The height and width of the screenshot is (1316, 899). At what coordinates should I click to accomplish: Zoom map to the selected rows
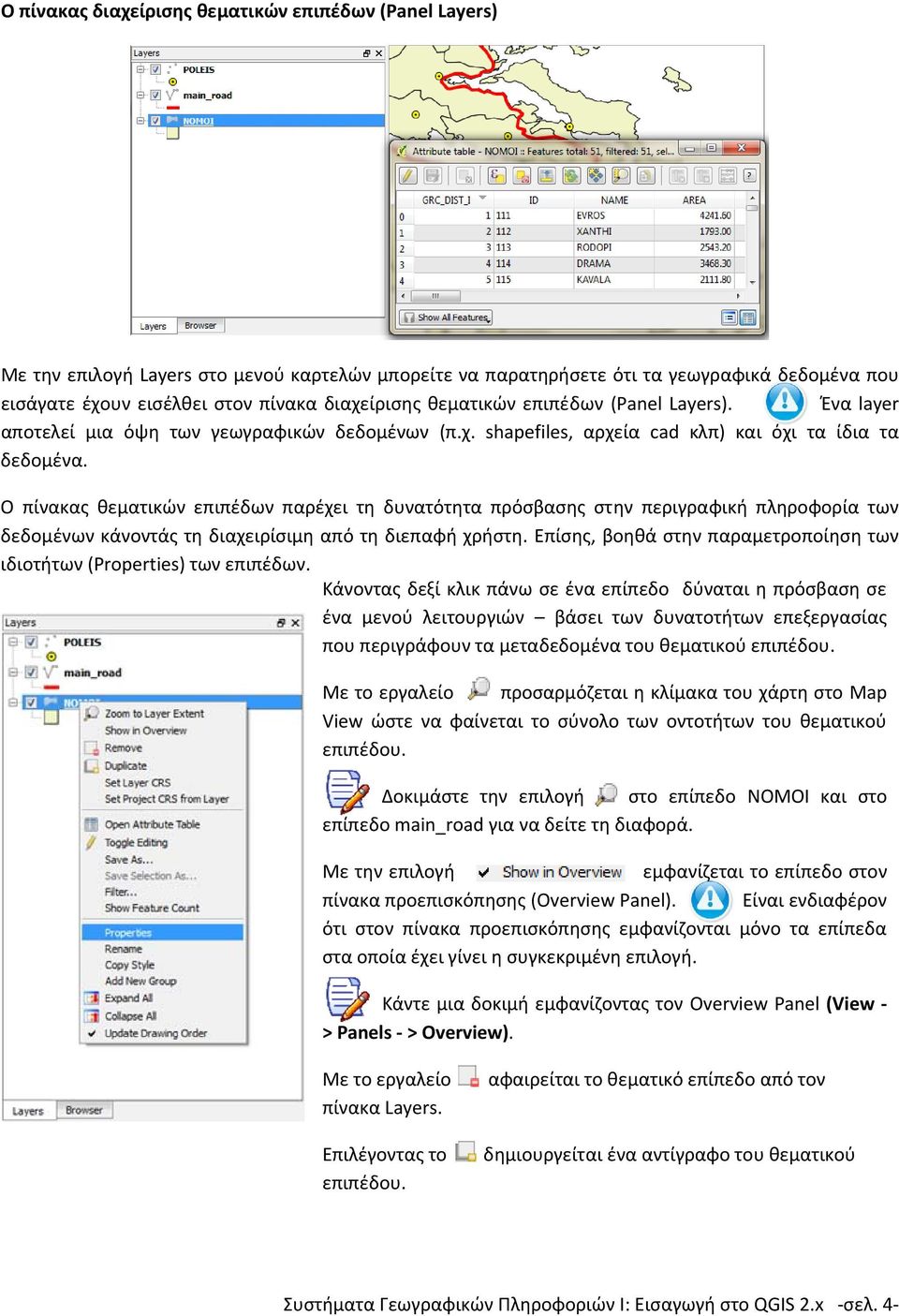click(x=620, y=175)
